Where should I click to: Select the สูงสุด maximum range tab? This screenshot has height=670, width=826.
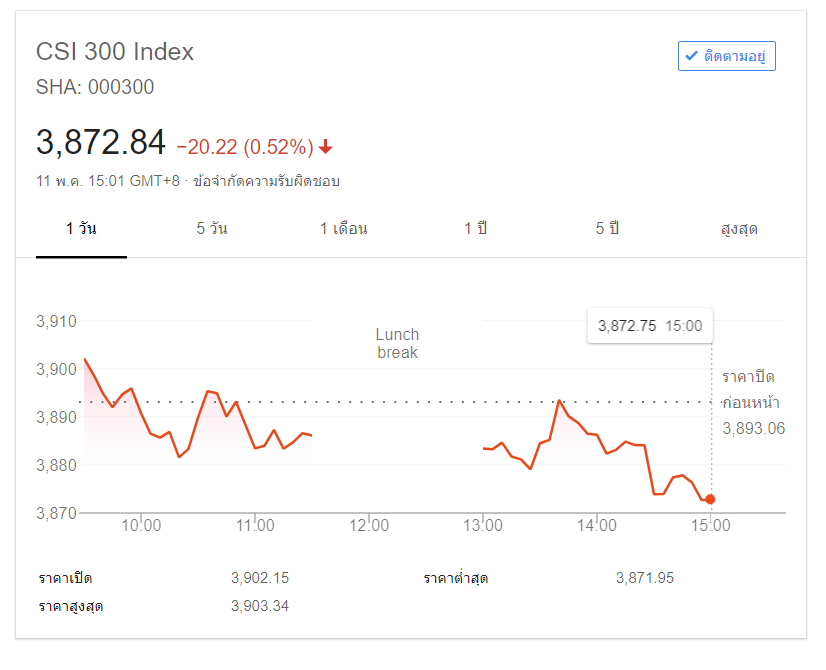739,229
